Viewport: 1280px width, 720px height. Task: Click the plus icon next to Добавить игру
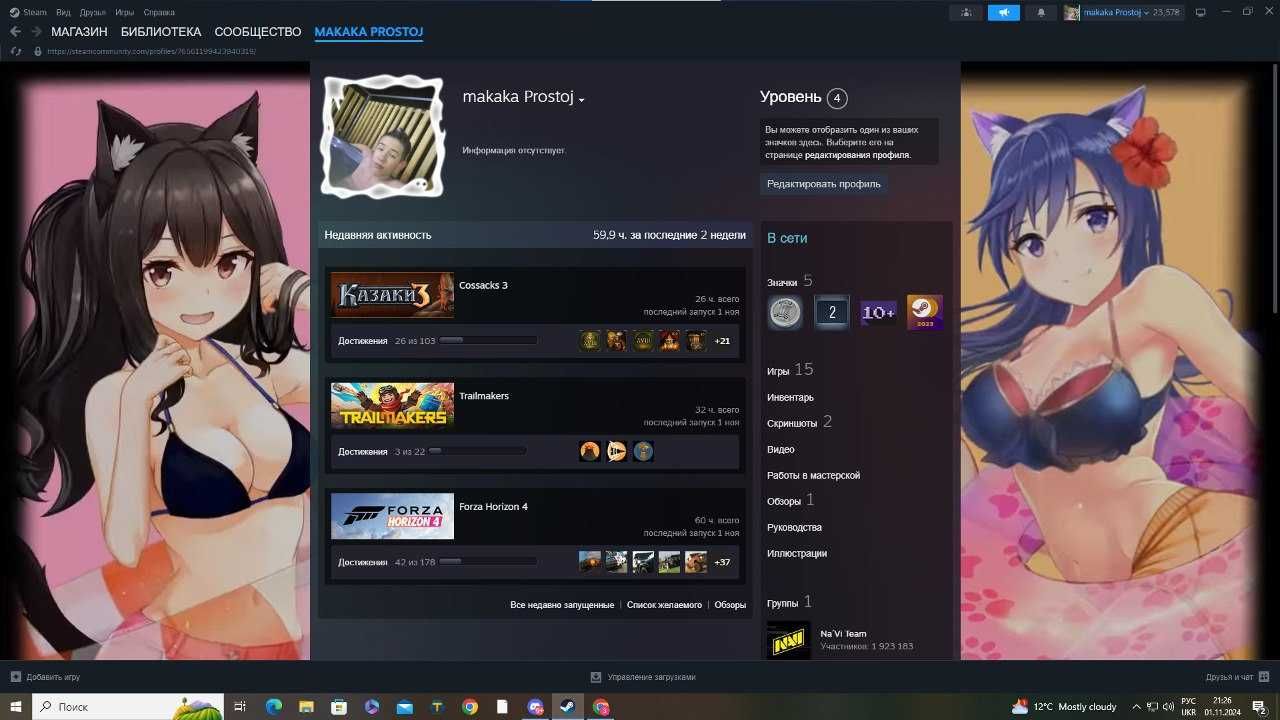tap(15, 677)
